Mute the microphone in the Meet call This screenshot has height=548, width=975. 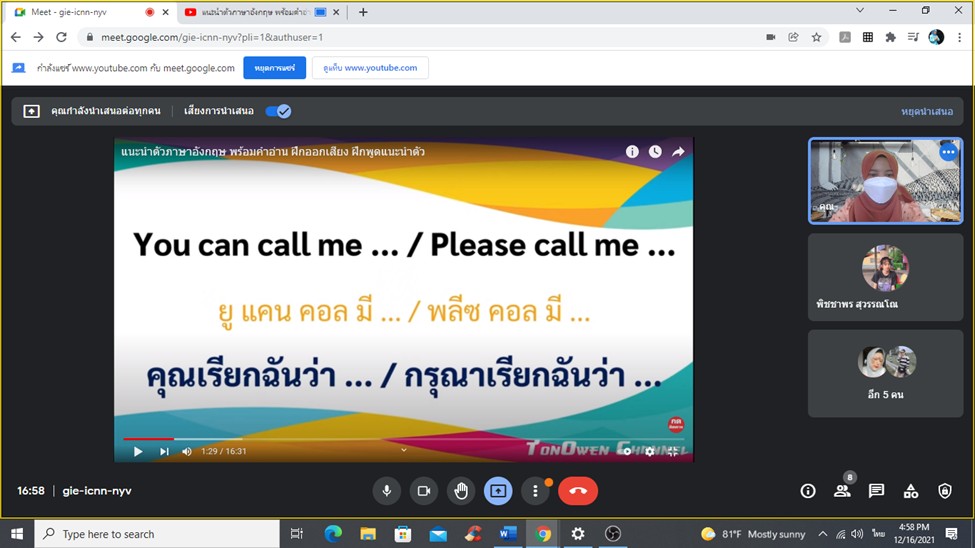(x=386, y=491)
